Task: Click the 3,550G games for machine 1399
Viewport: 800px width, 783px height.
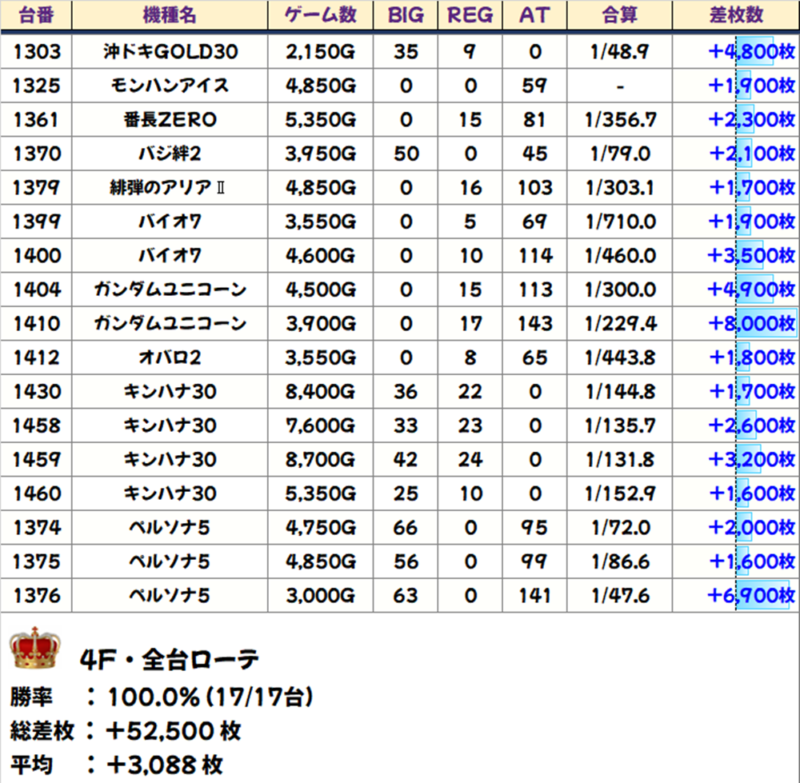Action: (320, 222)
